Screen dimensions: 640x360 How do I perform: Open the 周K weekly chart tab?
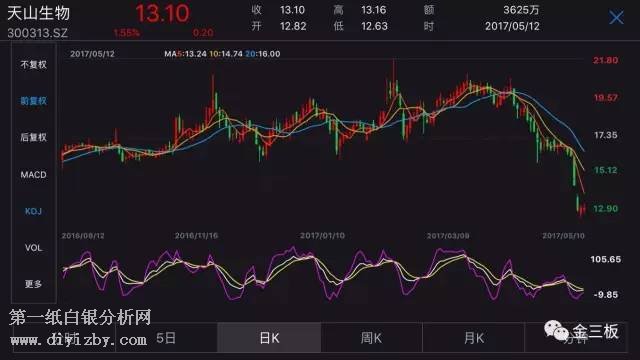tap(371, 338)
